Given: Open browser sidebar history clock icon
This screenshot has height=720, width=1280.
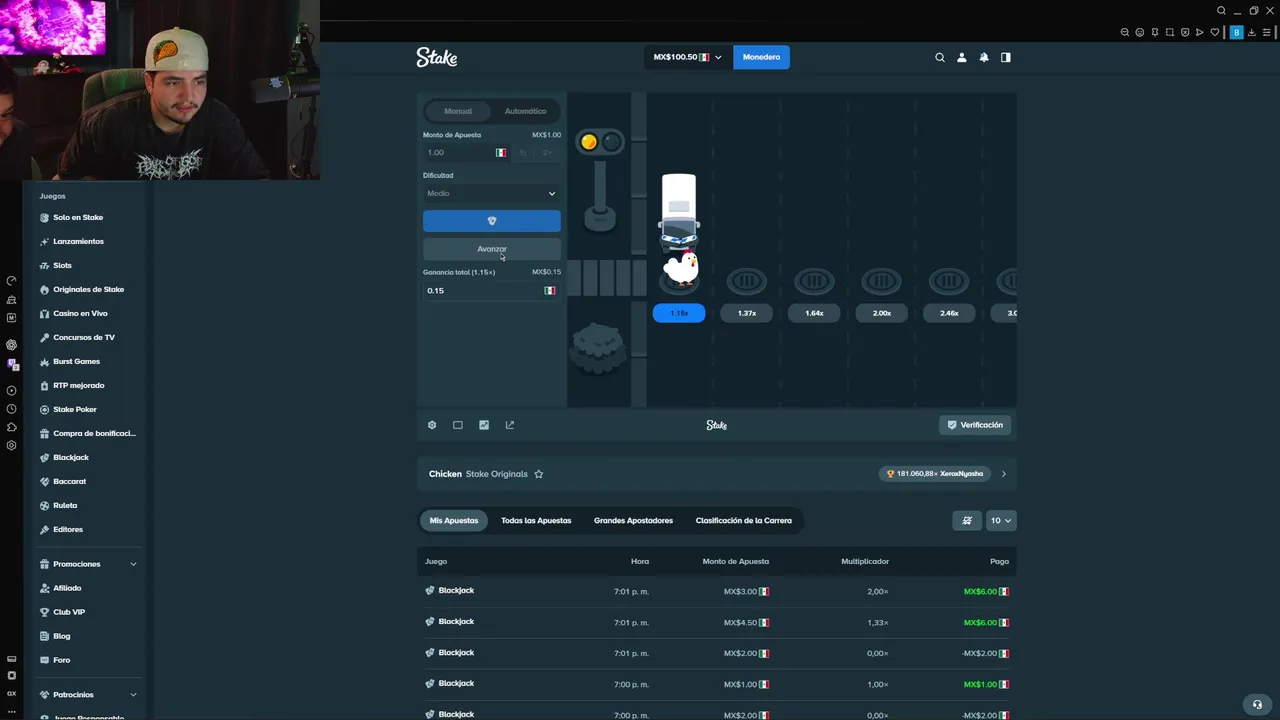Looking at the screenshot, I should [x=11, y=409].
